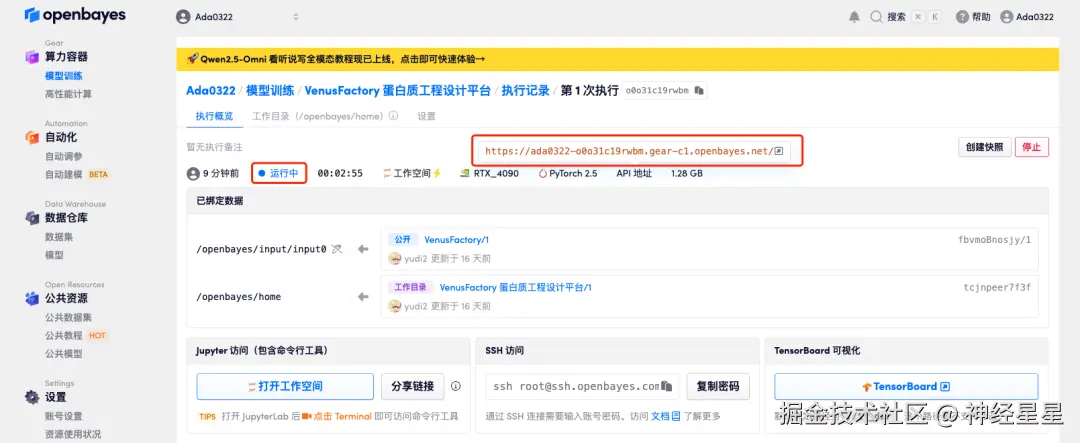Screen dimensions: 1080x443
Task: Open the VenusFactory/1 dataset link
Action: click(x=457, y=240)
